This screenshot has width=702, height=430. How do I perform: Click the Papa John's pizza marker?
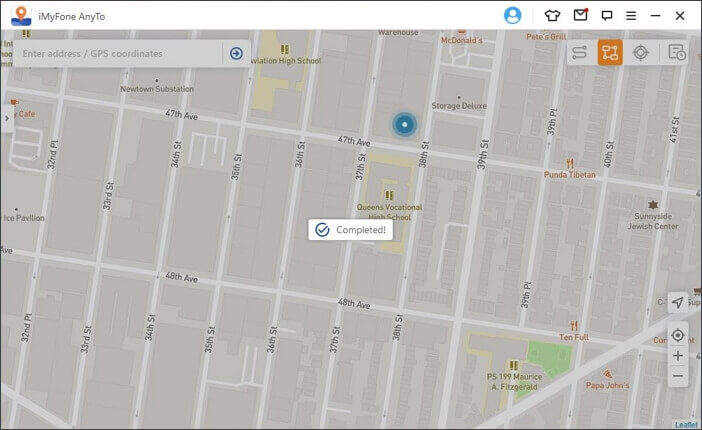coord(608,374)
